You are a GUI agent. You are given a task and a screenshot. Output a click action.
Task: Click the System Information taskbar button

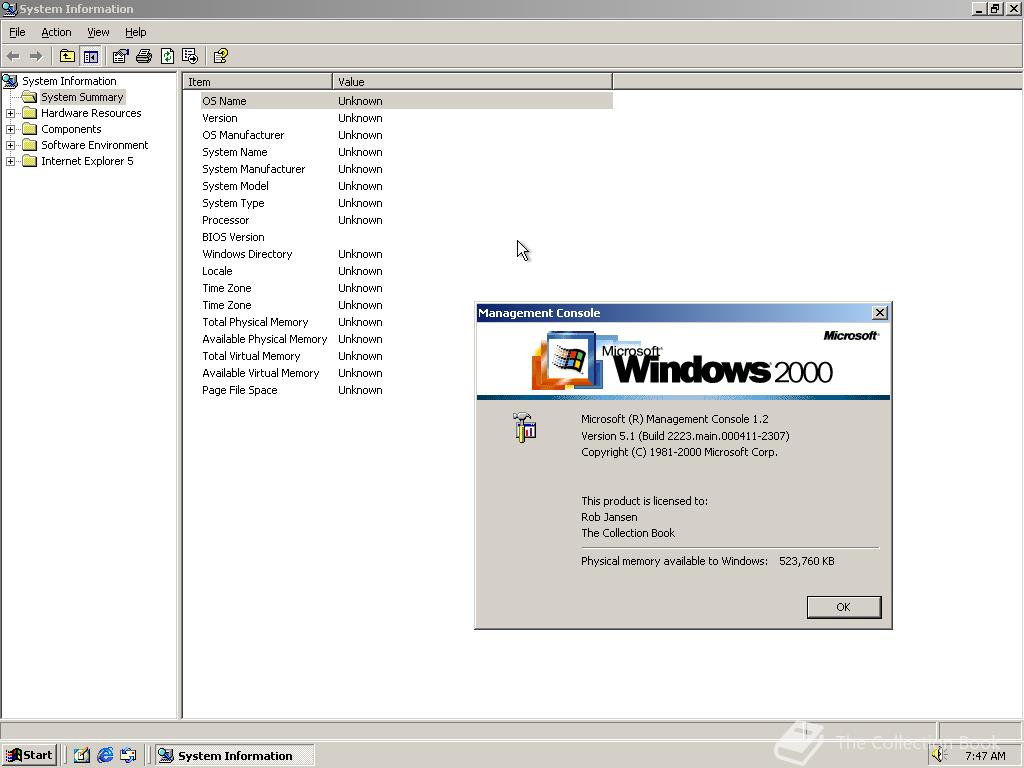(234, 755)
